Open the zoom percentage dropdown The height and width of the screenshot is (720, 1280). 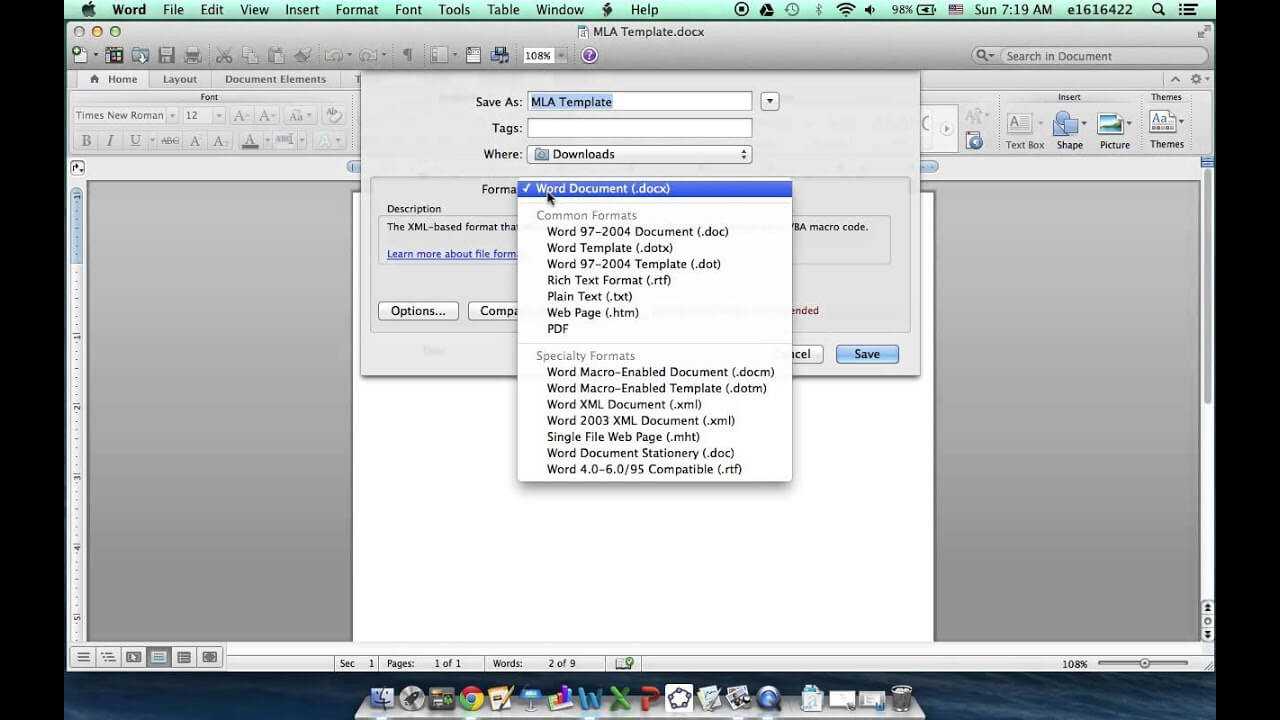point(561,56)
